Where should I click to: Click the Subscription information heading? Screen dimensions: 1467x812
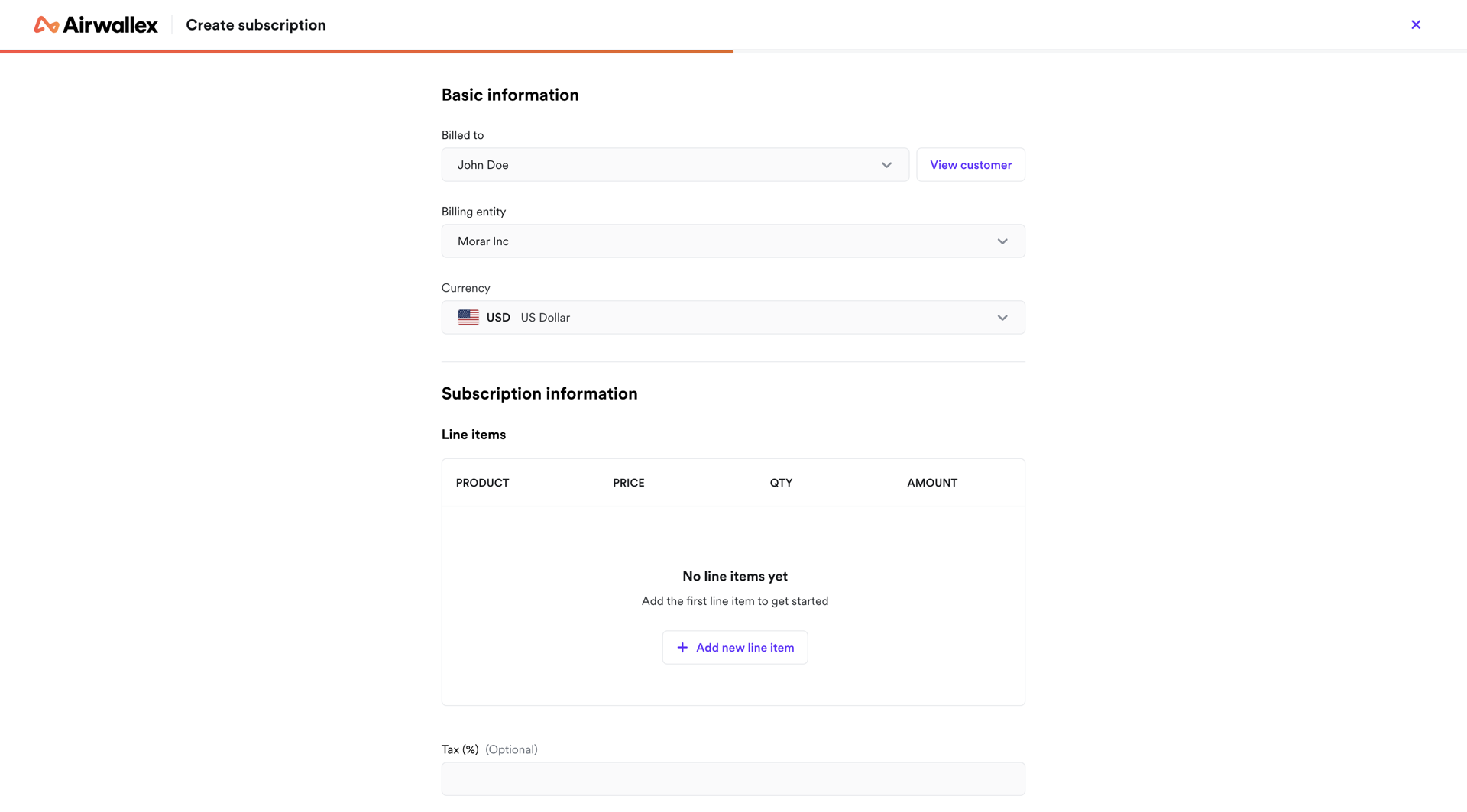point(539,393)
